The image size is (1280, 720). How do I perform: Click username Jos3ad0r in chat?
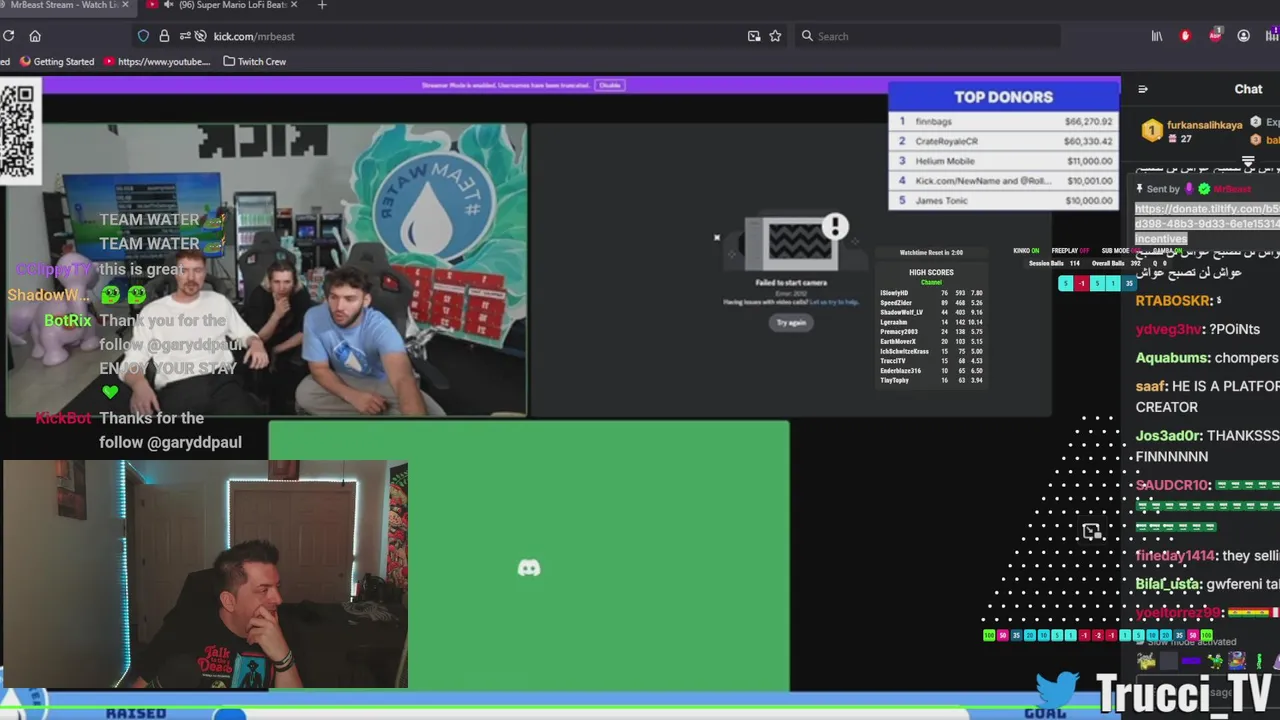tap(1169, 436)
